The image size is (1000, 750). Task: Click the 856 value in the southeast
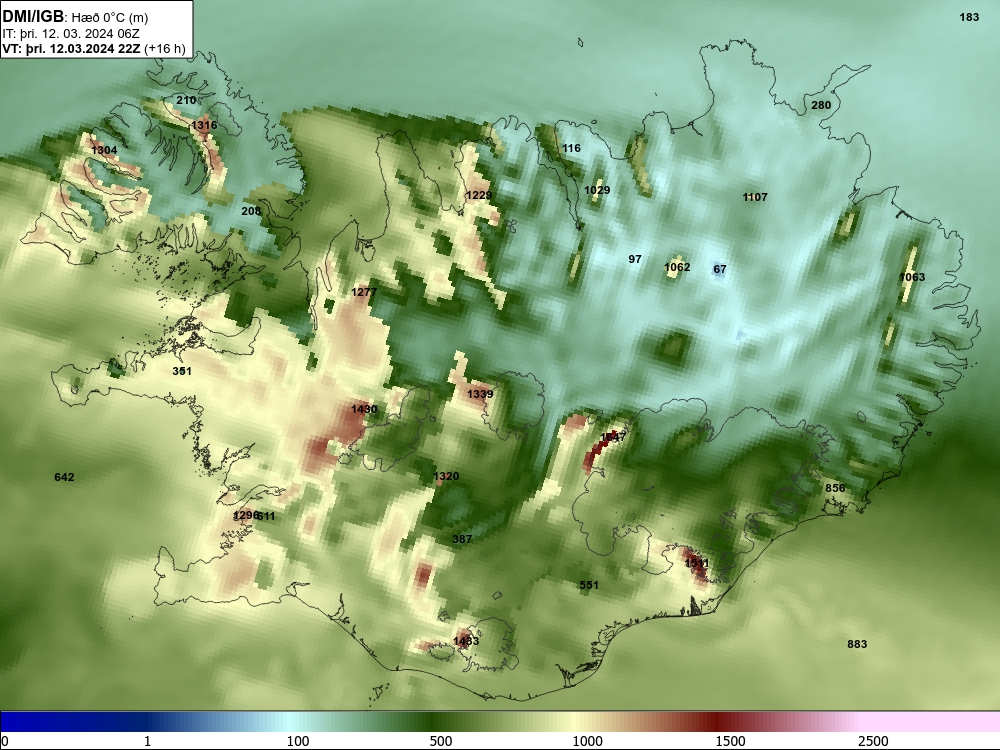[835, 488]
